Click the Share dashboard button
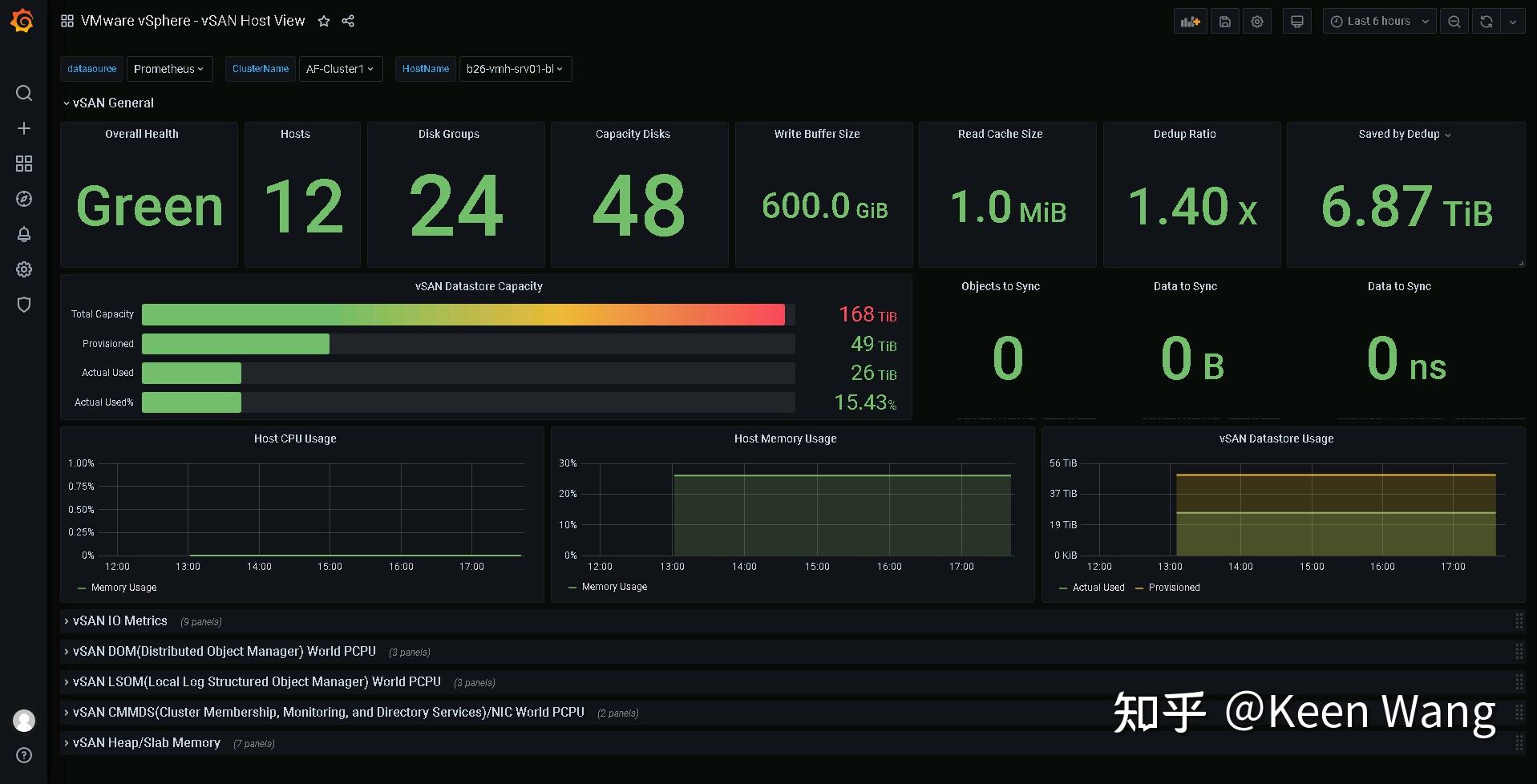 point(348,21)
